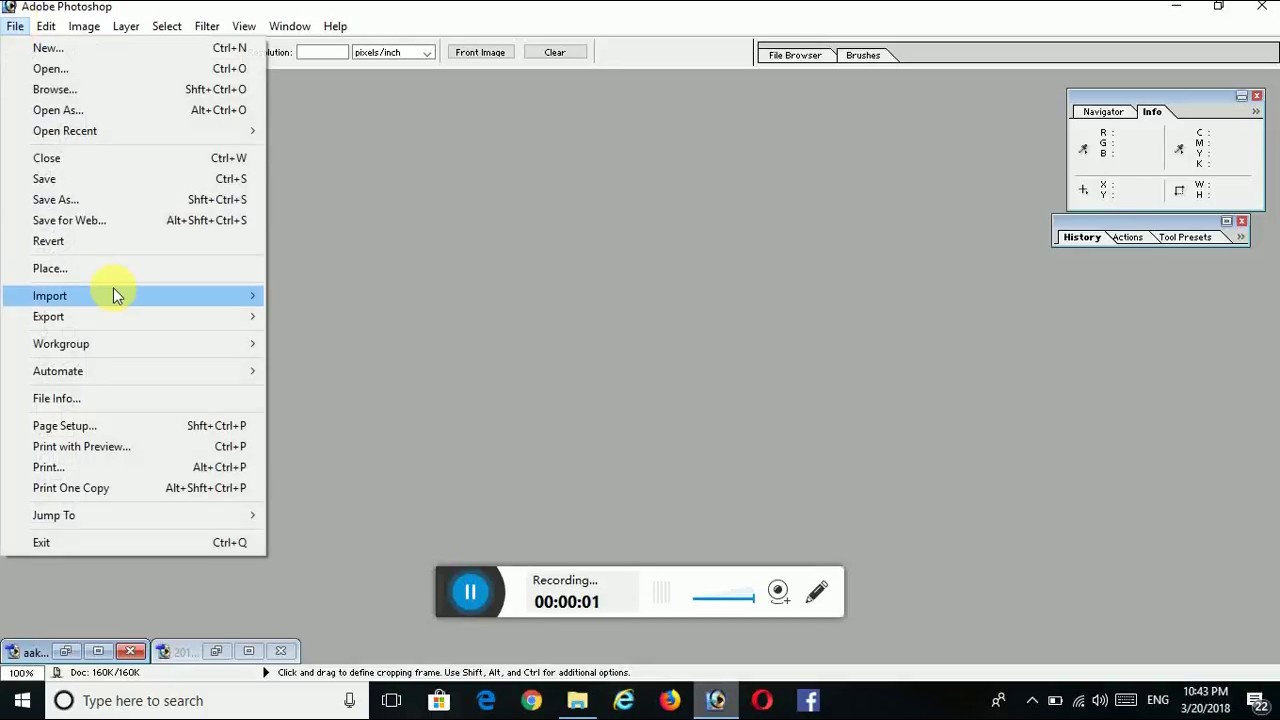
Task: Click the Task View icon
Action: (392, 701)
